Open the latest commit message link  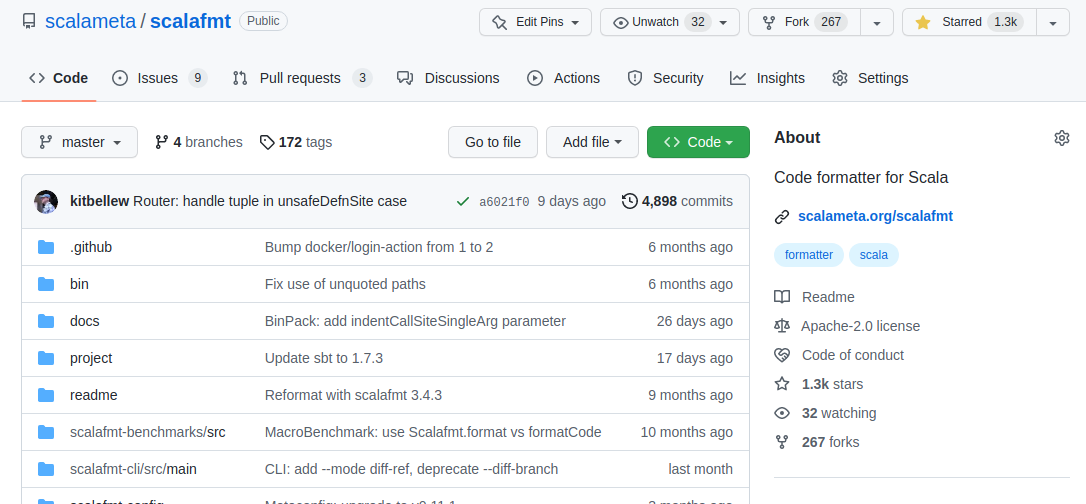[270, 201]
